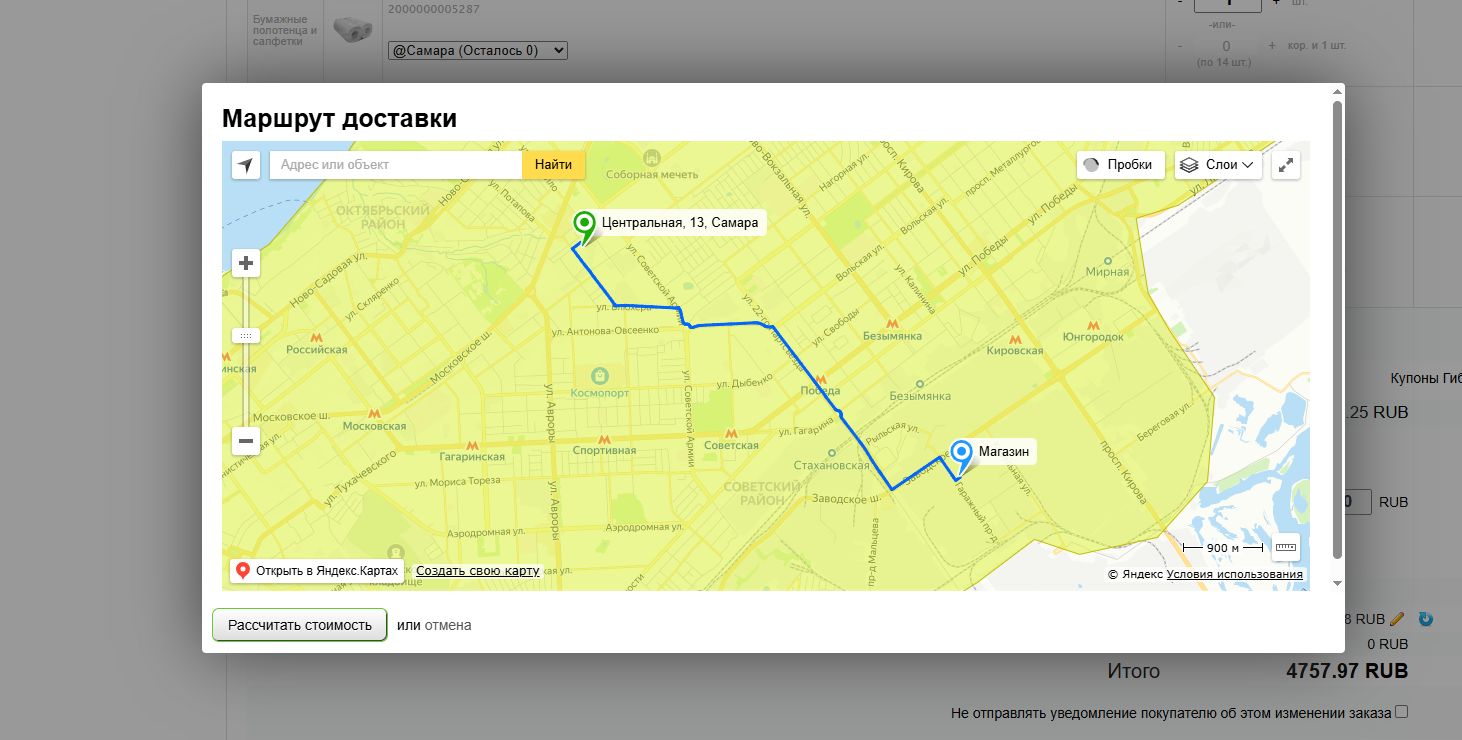
Task: Open the Условия использования link
Action: [x=1234, y=574]
